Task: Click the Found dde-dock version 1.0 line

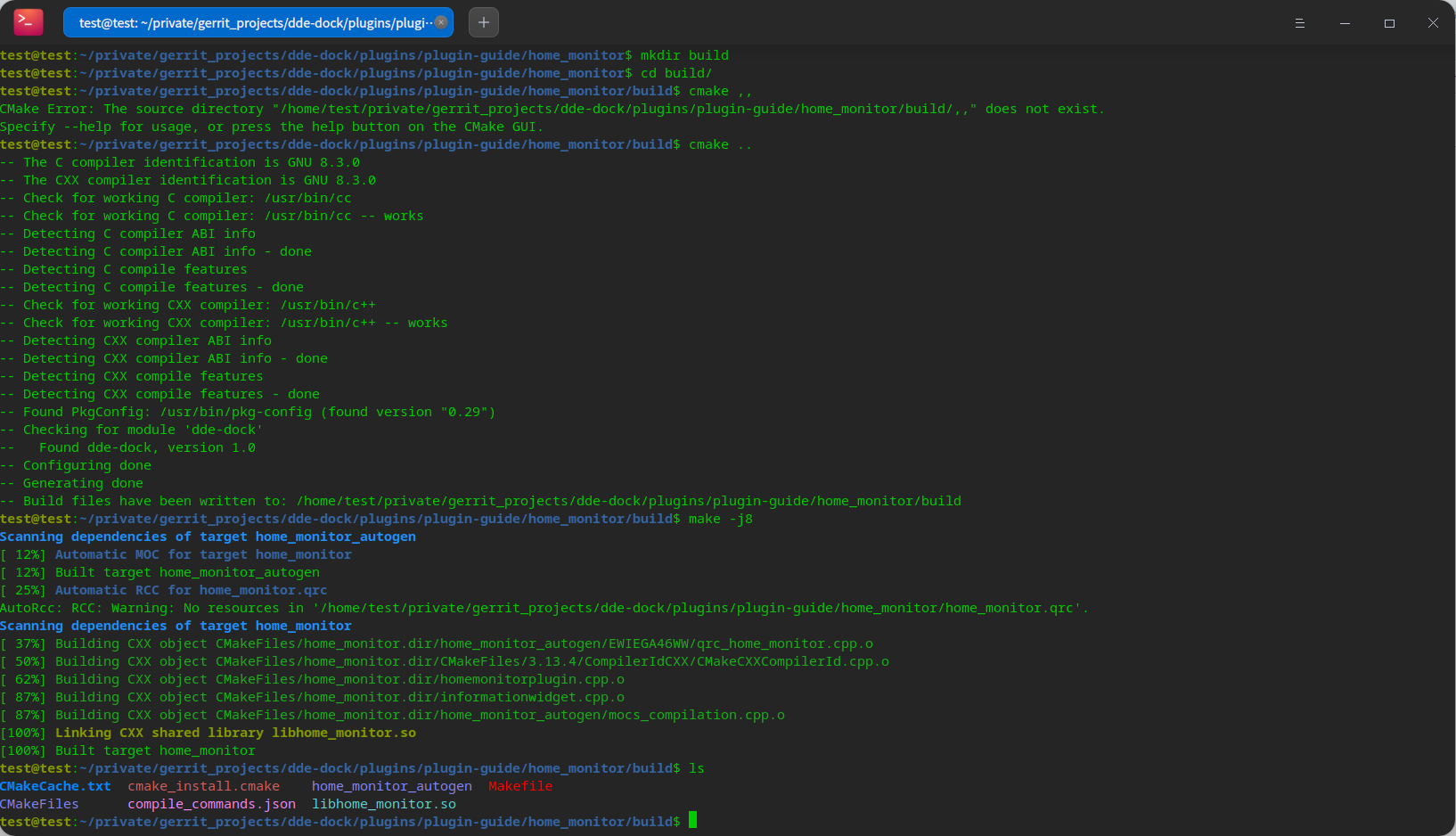Action: click(x=129, y=447)
